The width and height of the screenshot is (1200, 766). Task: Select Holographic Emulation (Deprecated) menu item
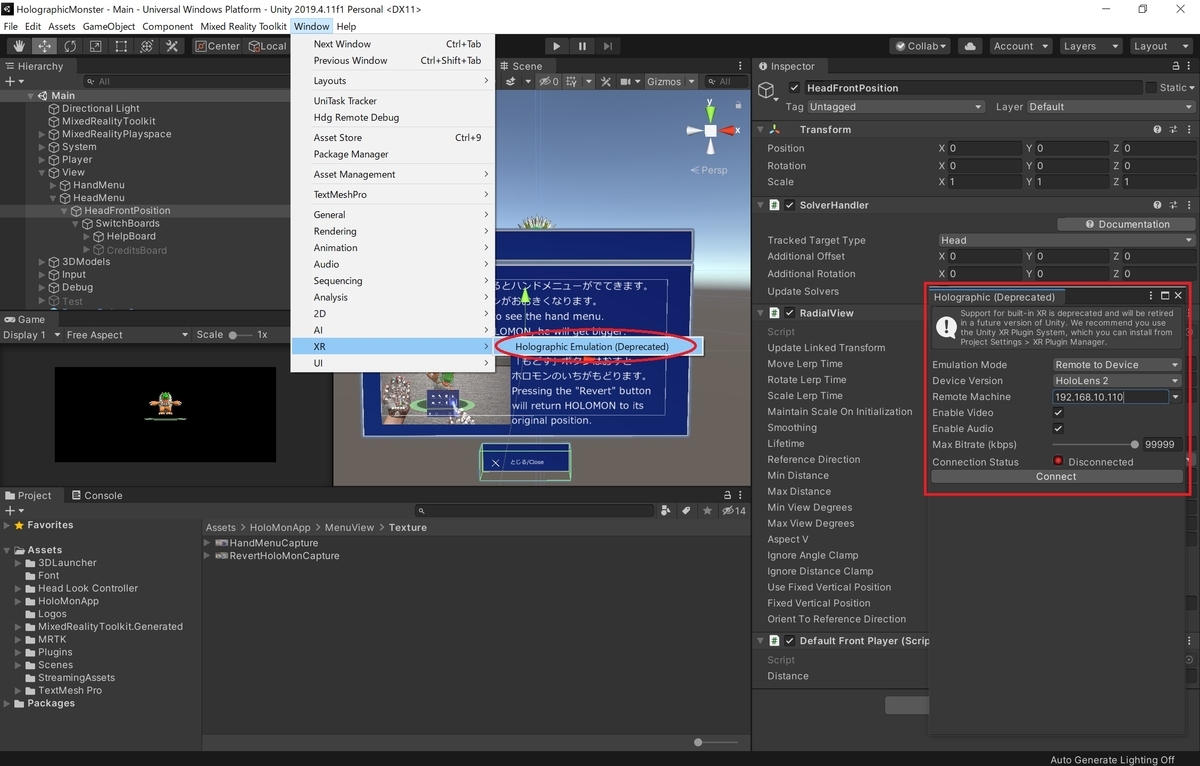(592, 346)
